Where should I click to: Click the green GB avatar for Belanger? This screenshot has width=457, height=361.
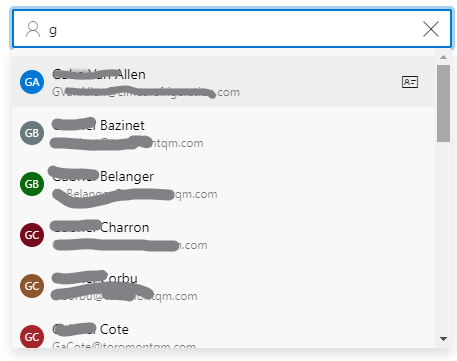coord(32,184)
